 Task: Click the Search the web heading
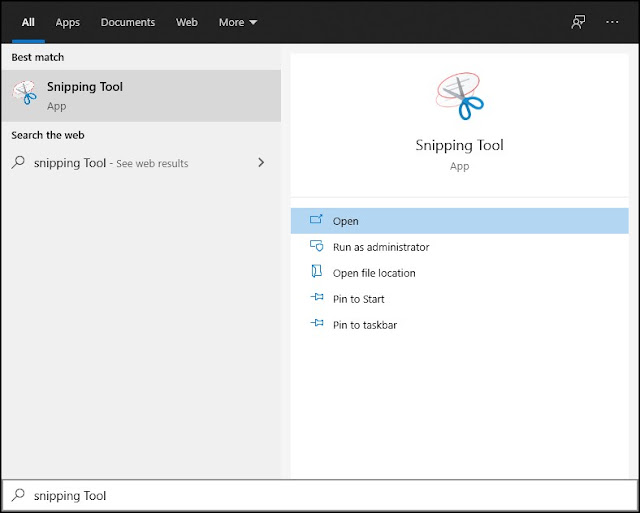tap(48, 135)
